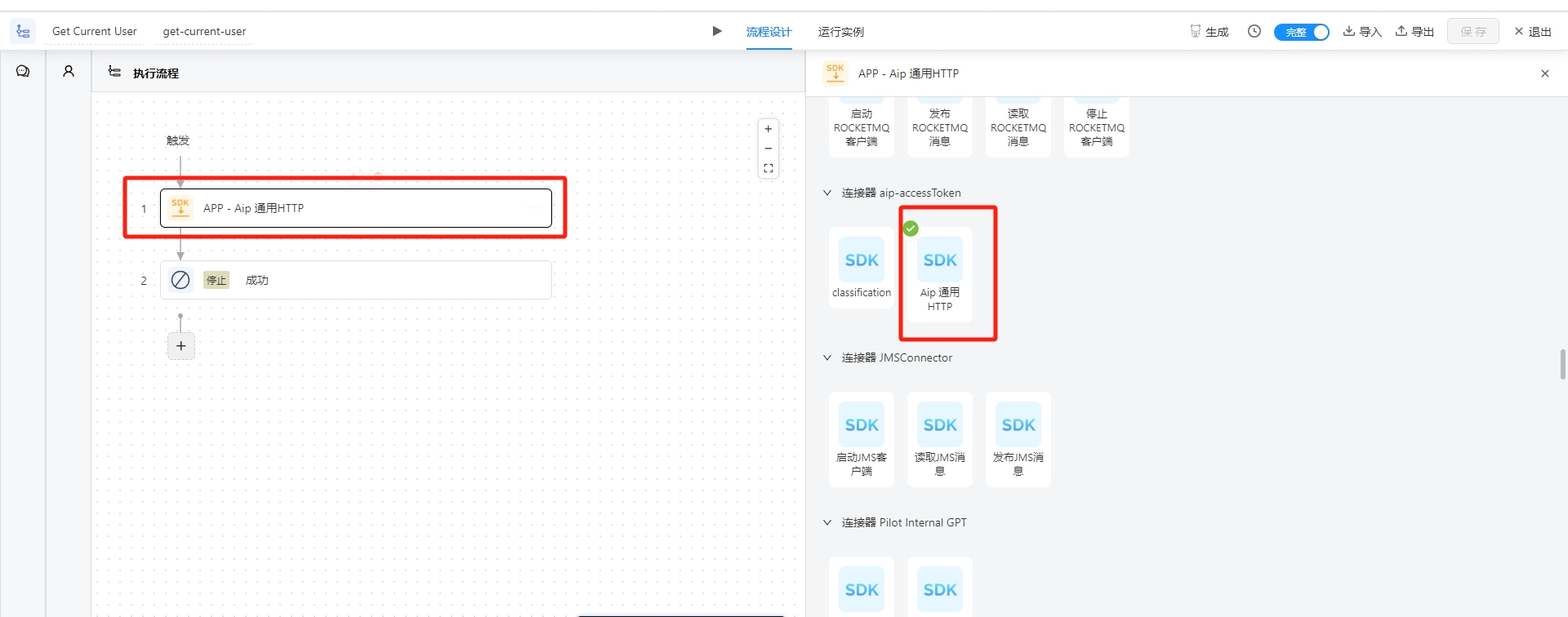This screenshot has height=617, width=1568.
Task: Collapse the 连接器 Pilot Internal GPT section
Action: pos(827,522)
